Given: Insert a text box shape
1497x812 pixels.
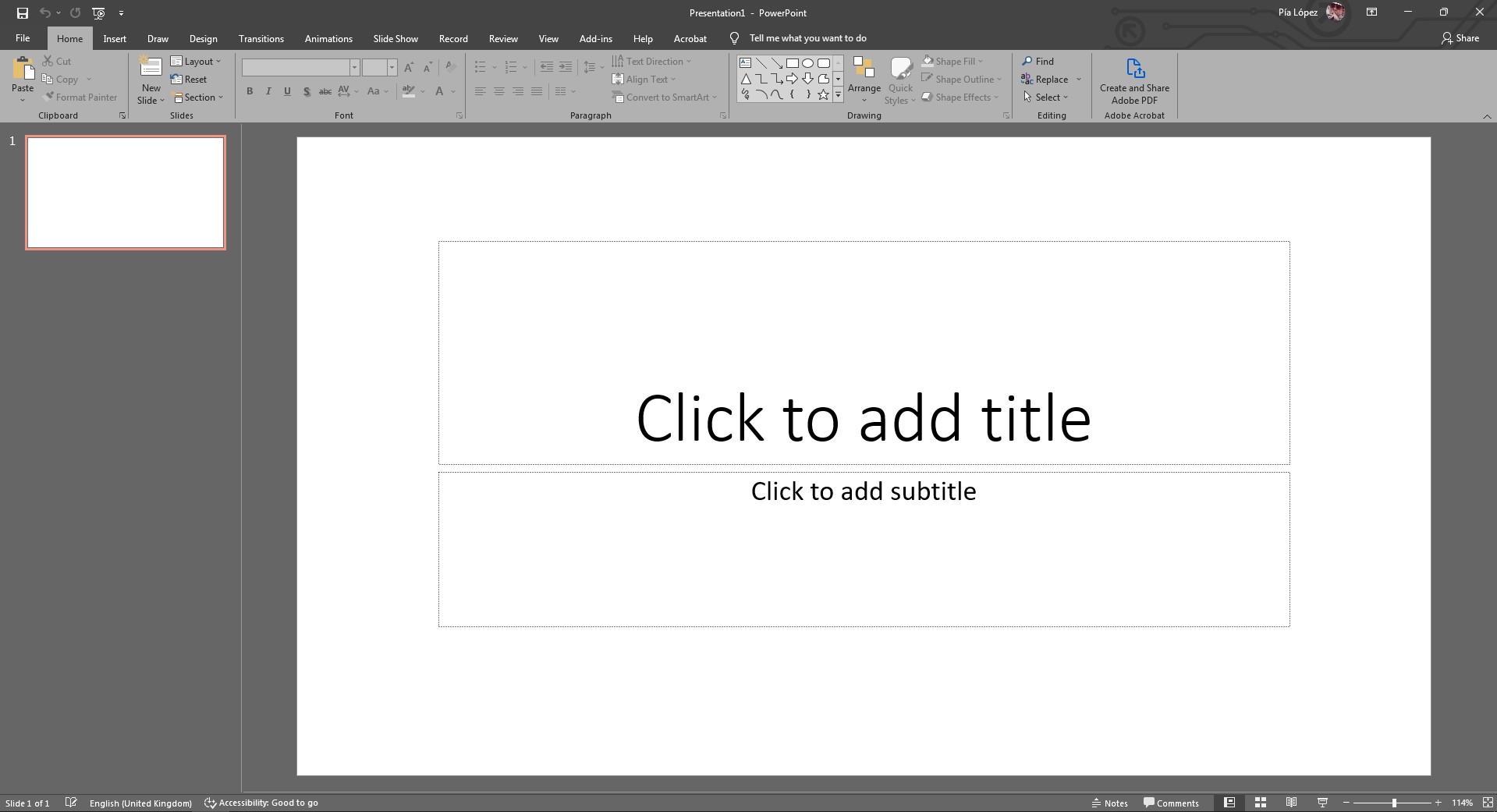Looking at the screenshot, I should [746, 62].
